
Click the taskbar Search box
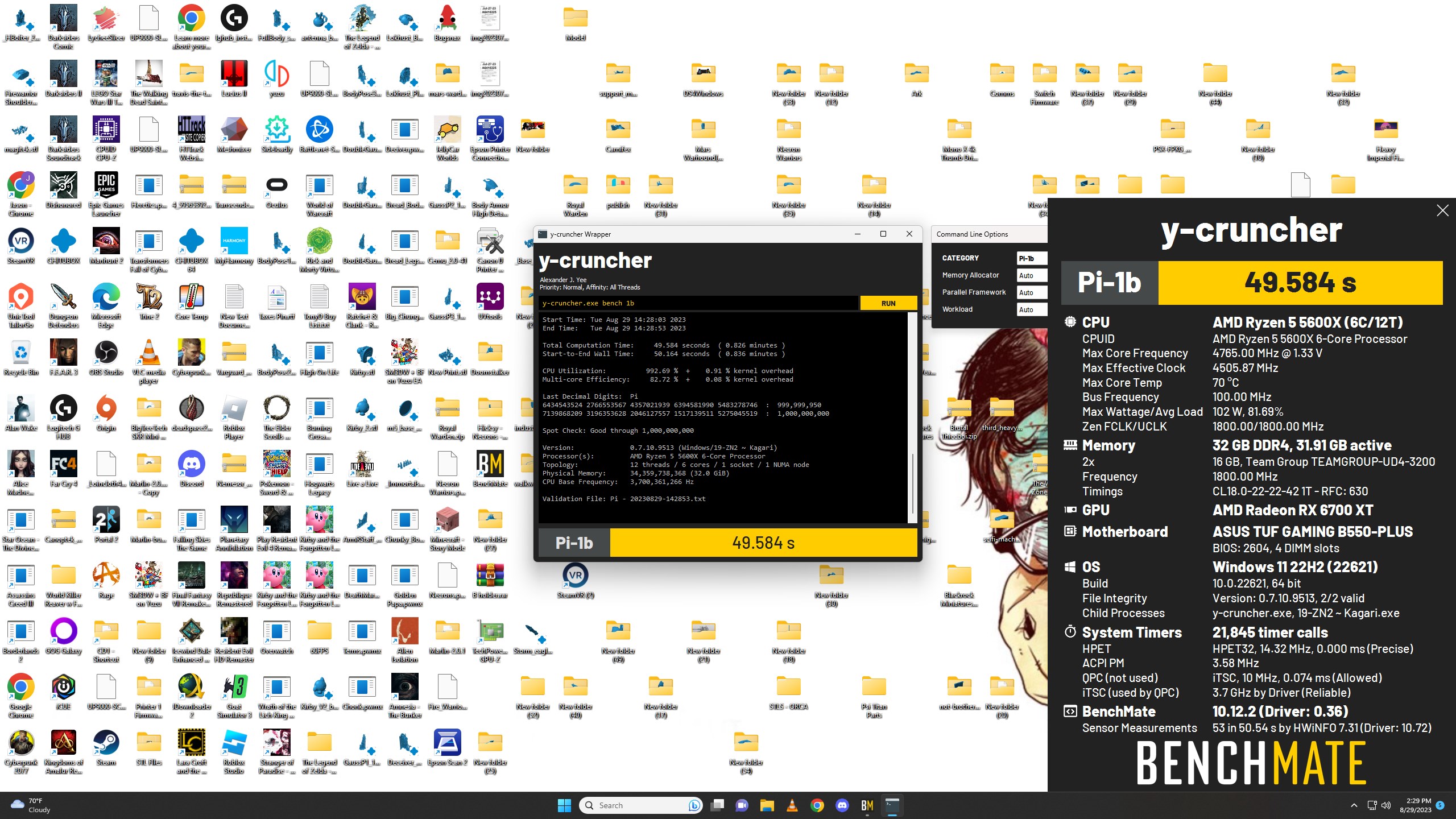pos(641,805)
